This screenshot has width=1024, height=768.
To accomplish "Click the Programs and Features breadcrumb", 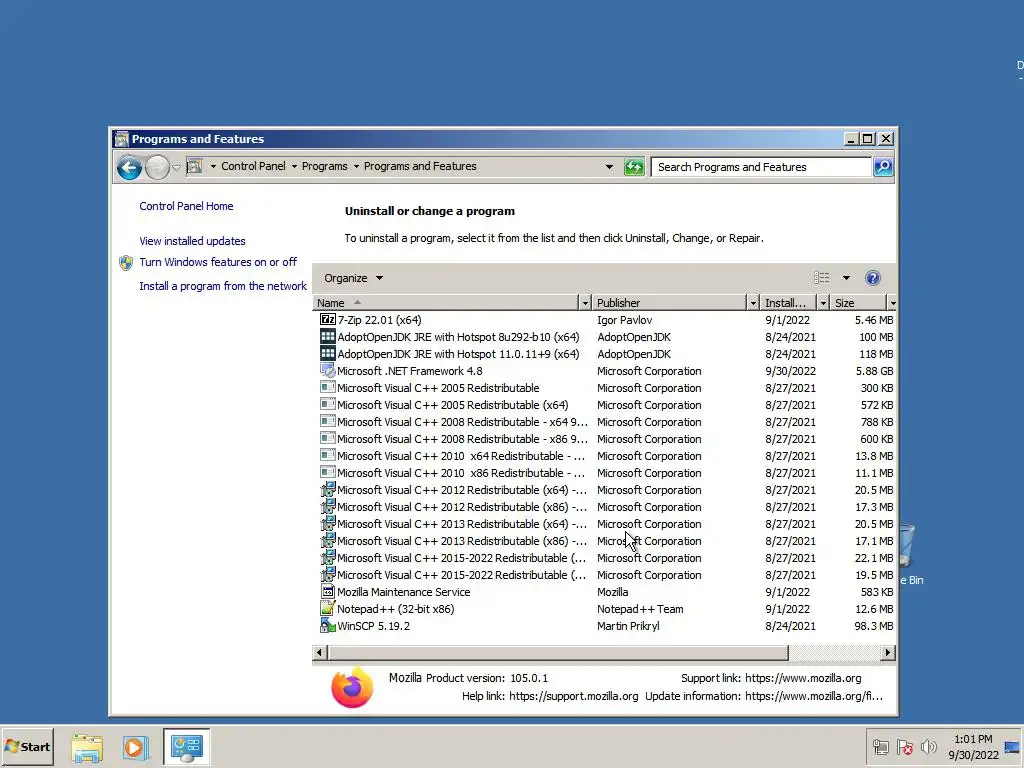I will (x=420, y=167).
